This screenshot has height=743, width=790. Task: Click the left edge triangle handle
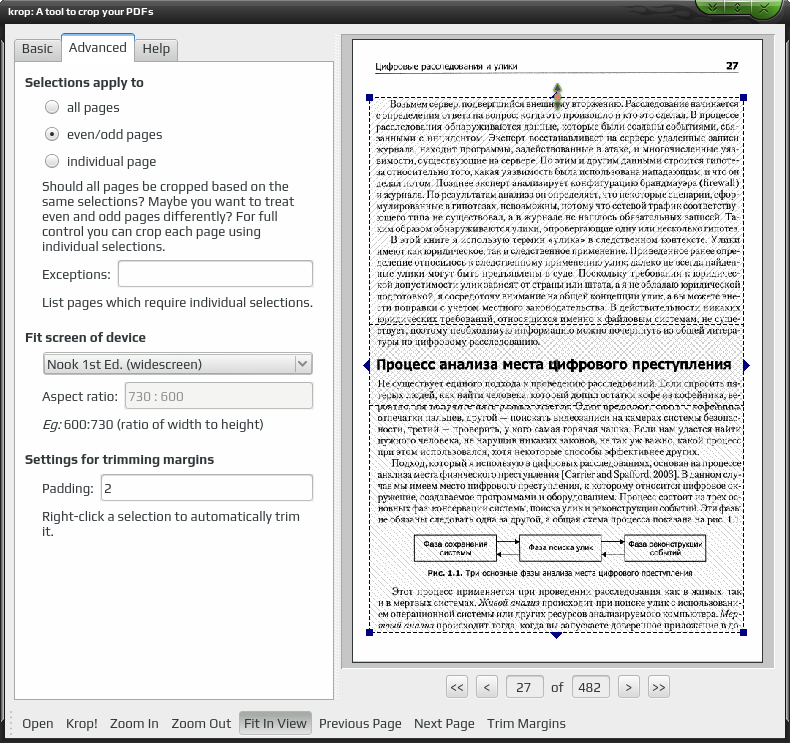[366, 366]
